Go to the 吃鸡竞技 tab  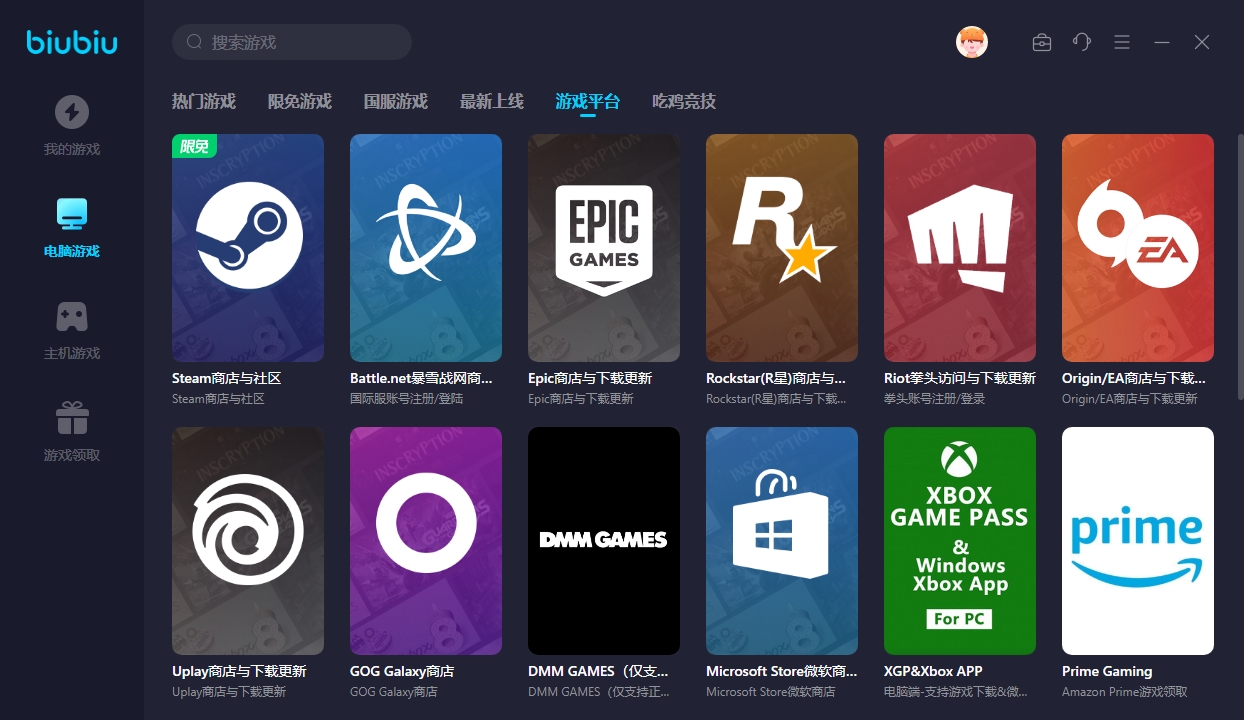pos(683,101)
